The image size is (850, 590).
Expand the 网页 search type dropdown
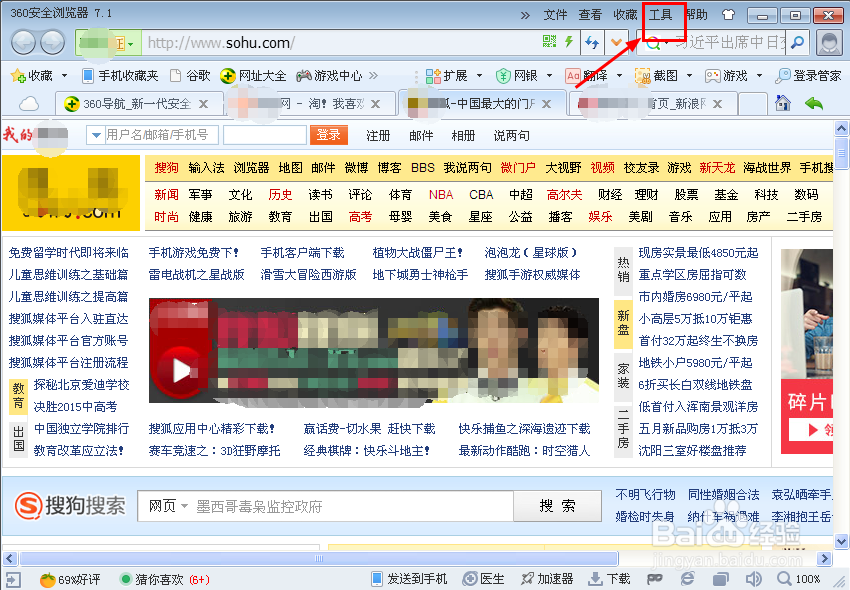168,506
